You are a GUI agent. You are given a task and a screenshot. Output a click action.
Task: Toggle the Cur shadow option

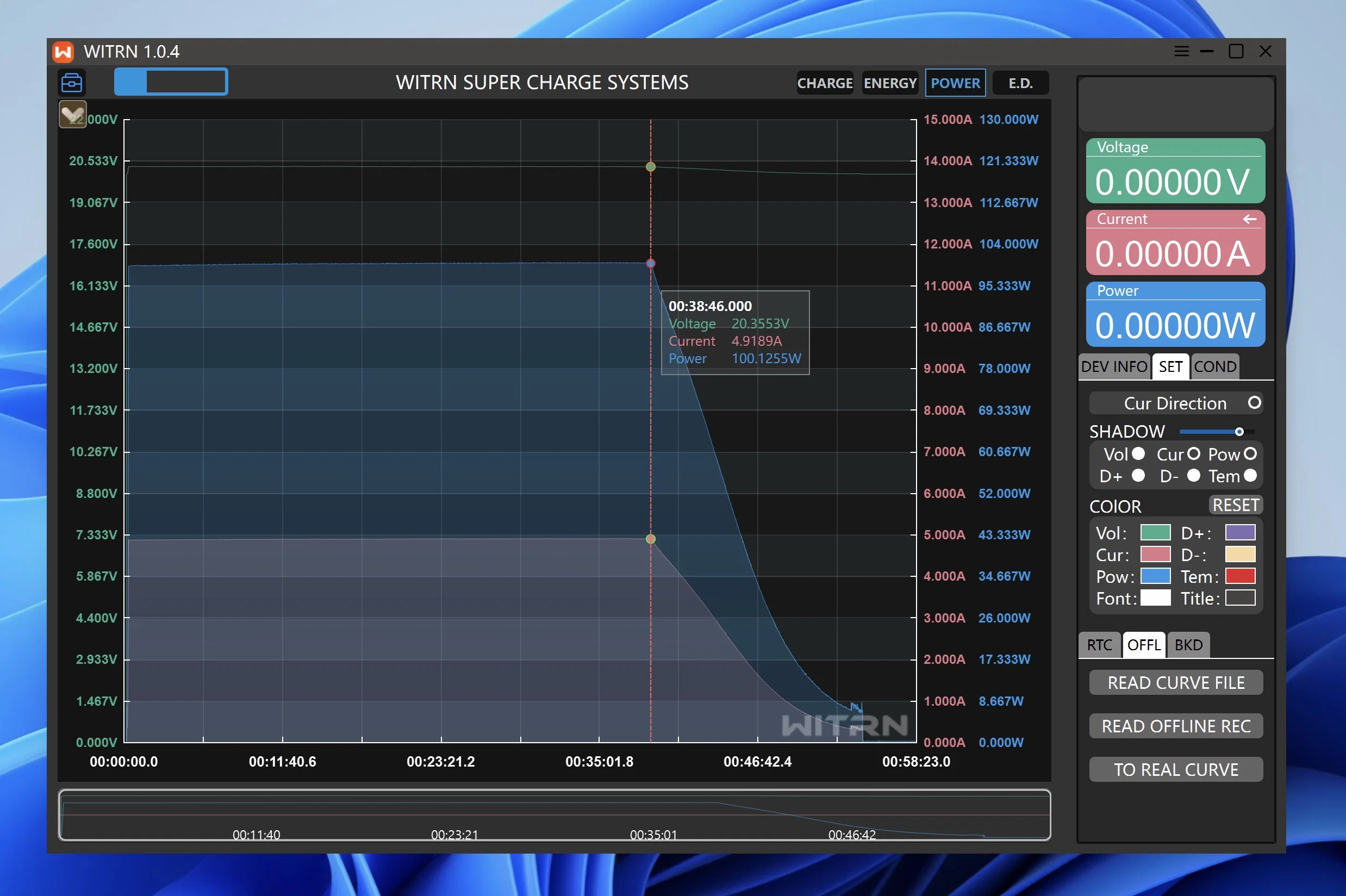1193,454
